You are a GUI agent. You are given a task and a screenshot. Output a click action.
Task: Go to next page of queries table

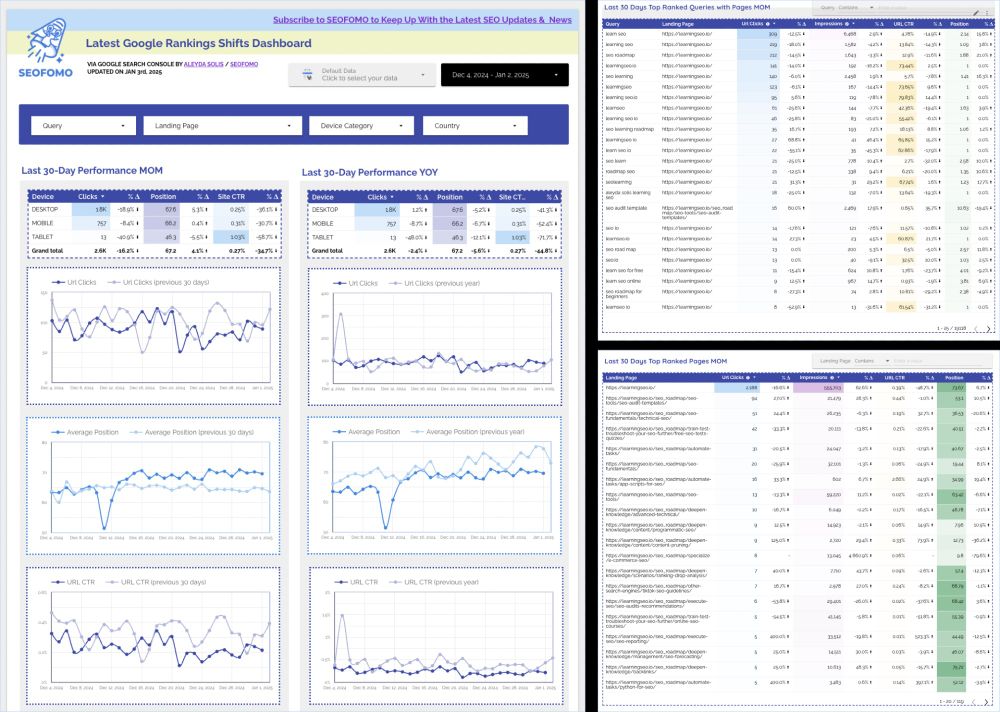(989, 329)
